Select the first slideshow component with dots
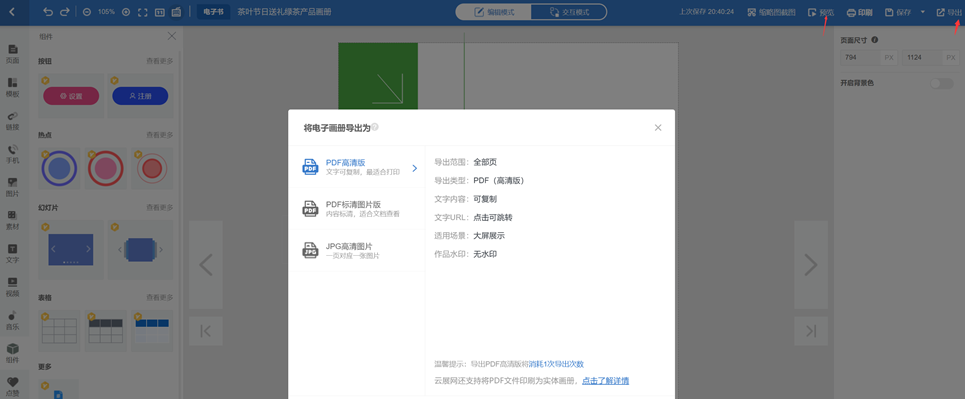The image size is (965, 399). [71, 249]
